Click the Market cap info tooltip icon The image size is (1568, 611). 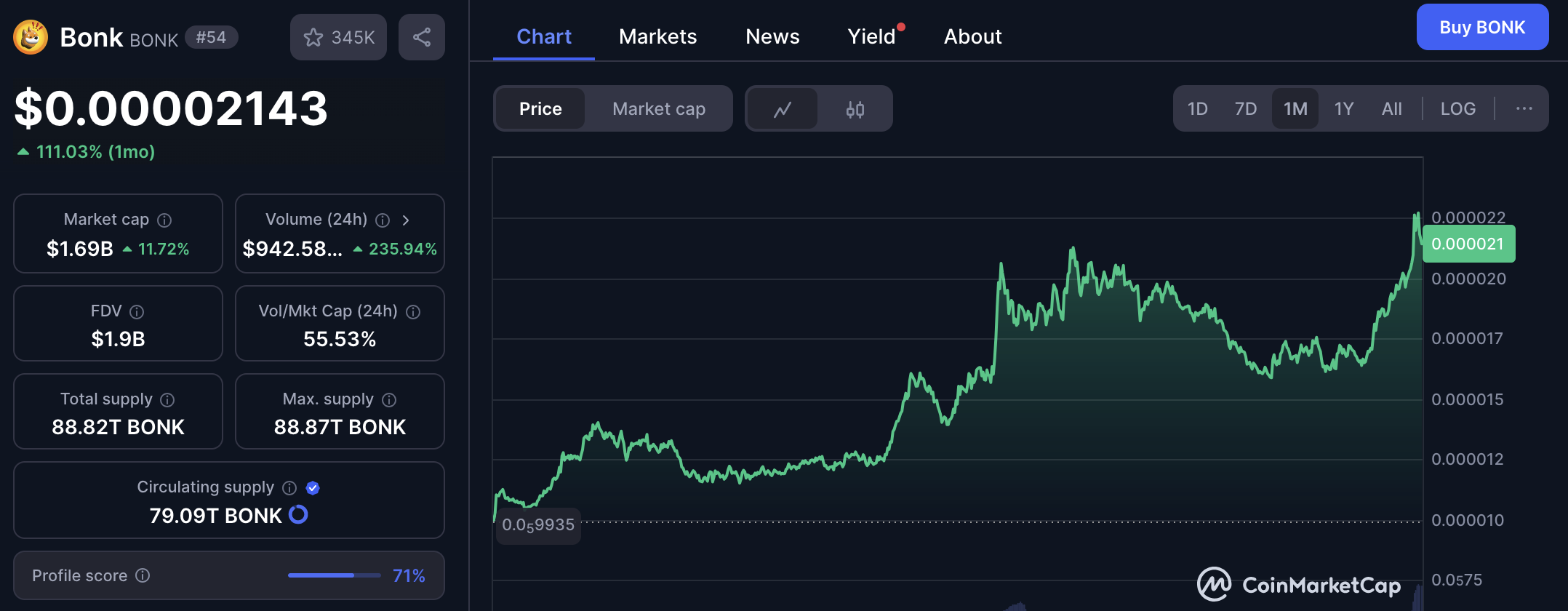tap(164, 220)
